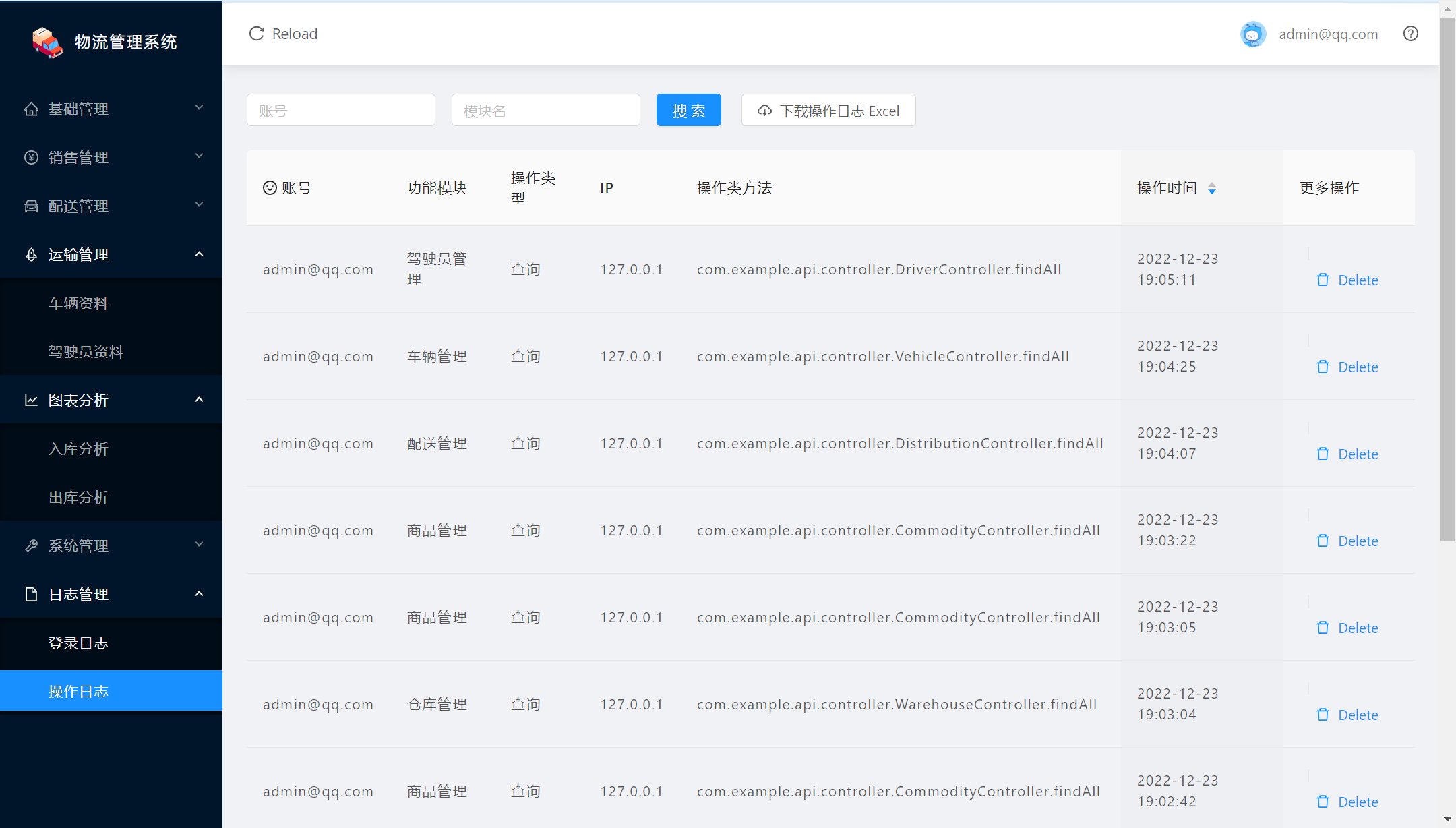1456x828 pixels.
Task: Expand the 配送管理 menu chevron
Action: tap(199, 205)
